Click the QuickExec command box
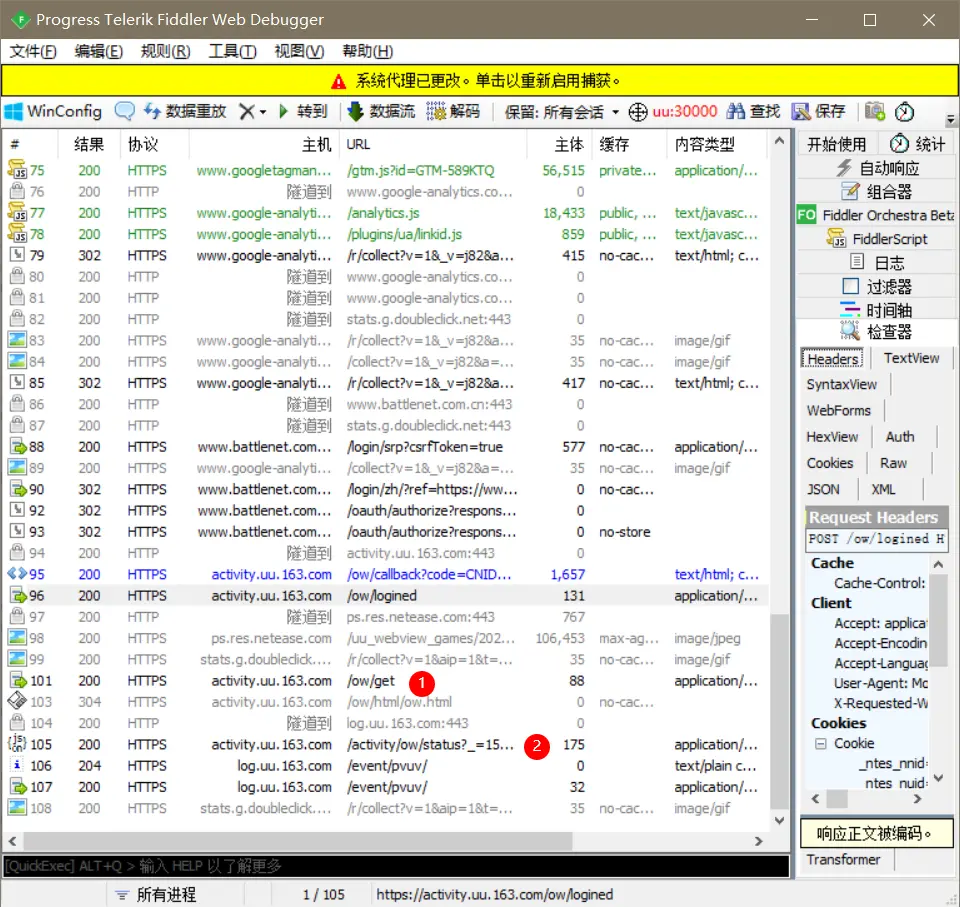 (x=400, y=866)
